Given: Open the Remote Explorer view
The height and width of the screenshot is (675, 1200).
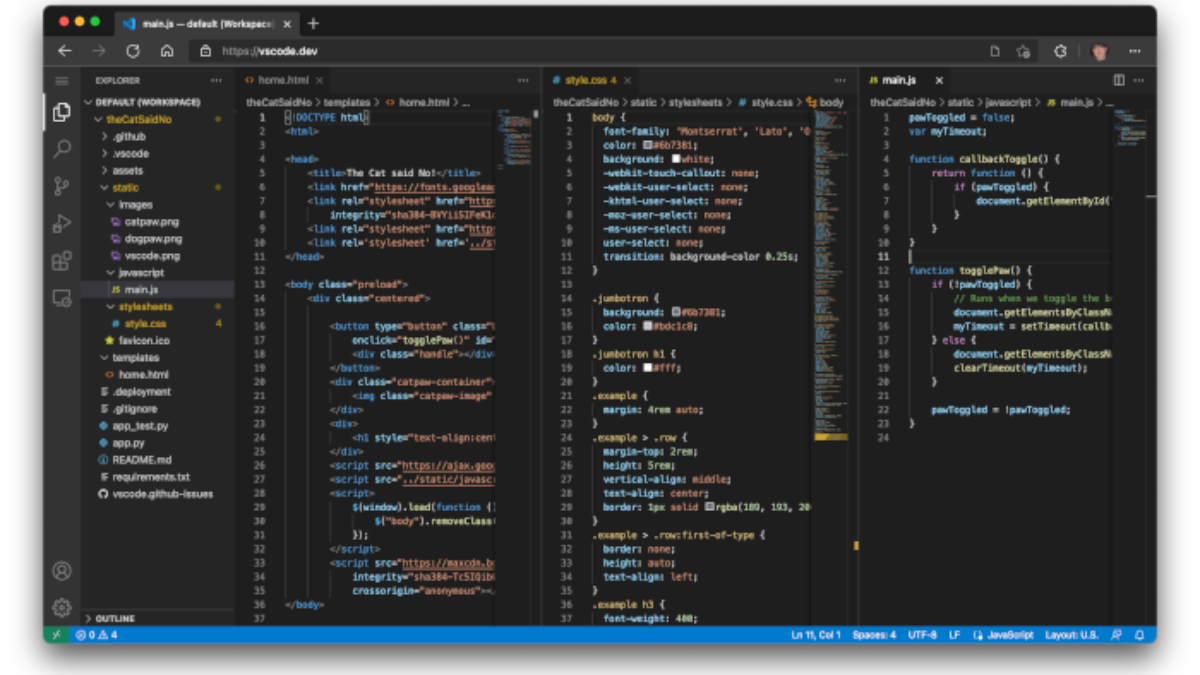Looking at the screenshot, I should 62,298.
